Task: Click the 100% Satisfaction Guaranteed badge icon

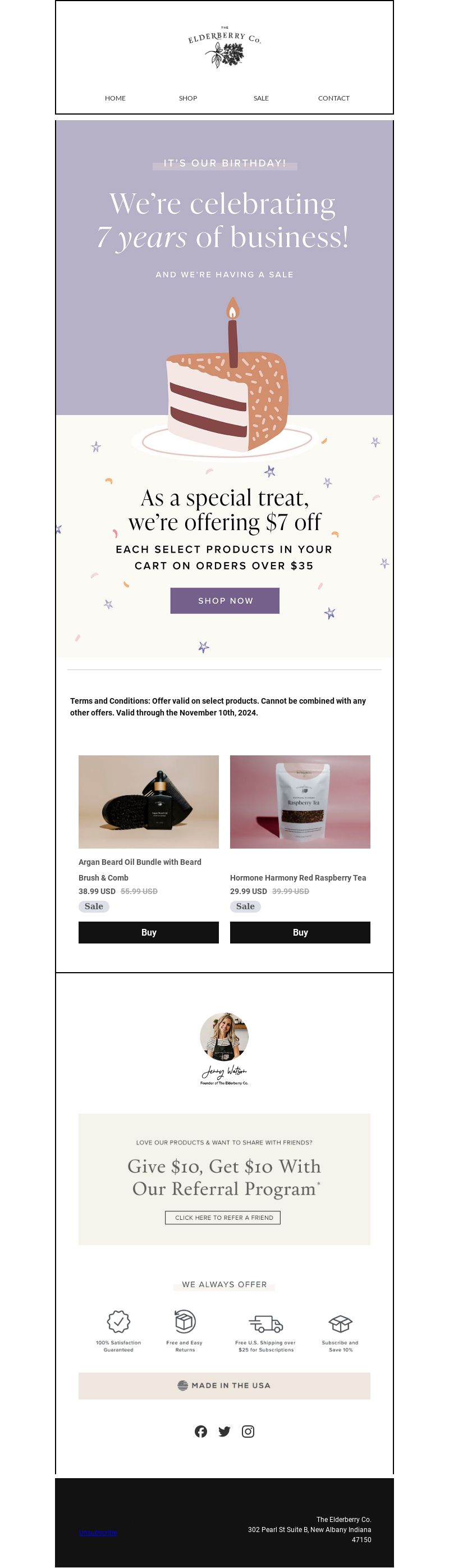Action: tap(118, 1321)
